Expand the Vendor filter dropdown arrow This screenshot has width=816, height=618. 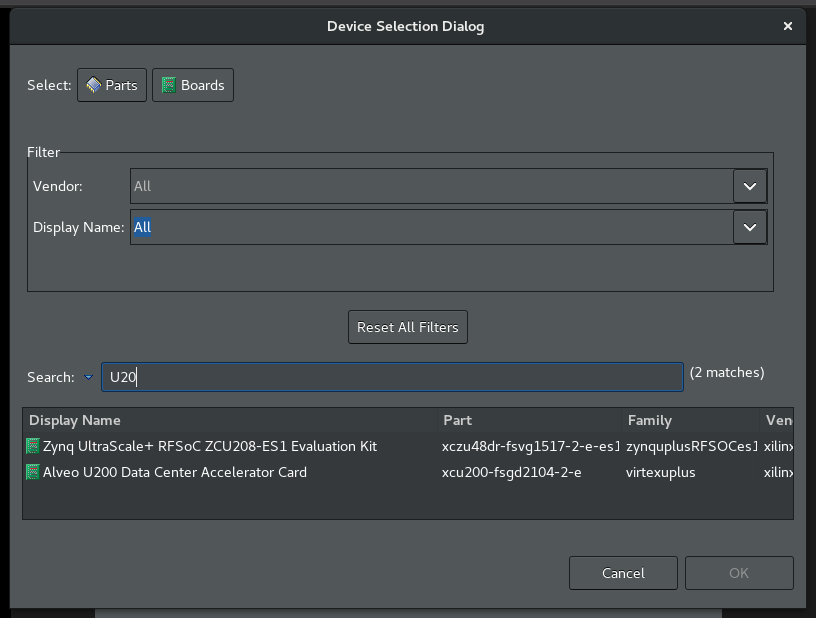(749, 186)
